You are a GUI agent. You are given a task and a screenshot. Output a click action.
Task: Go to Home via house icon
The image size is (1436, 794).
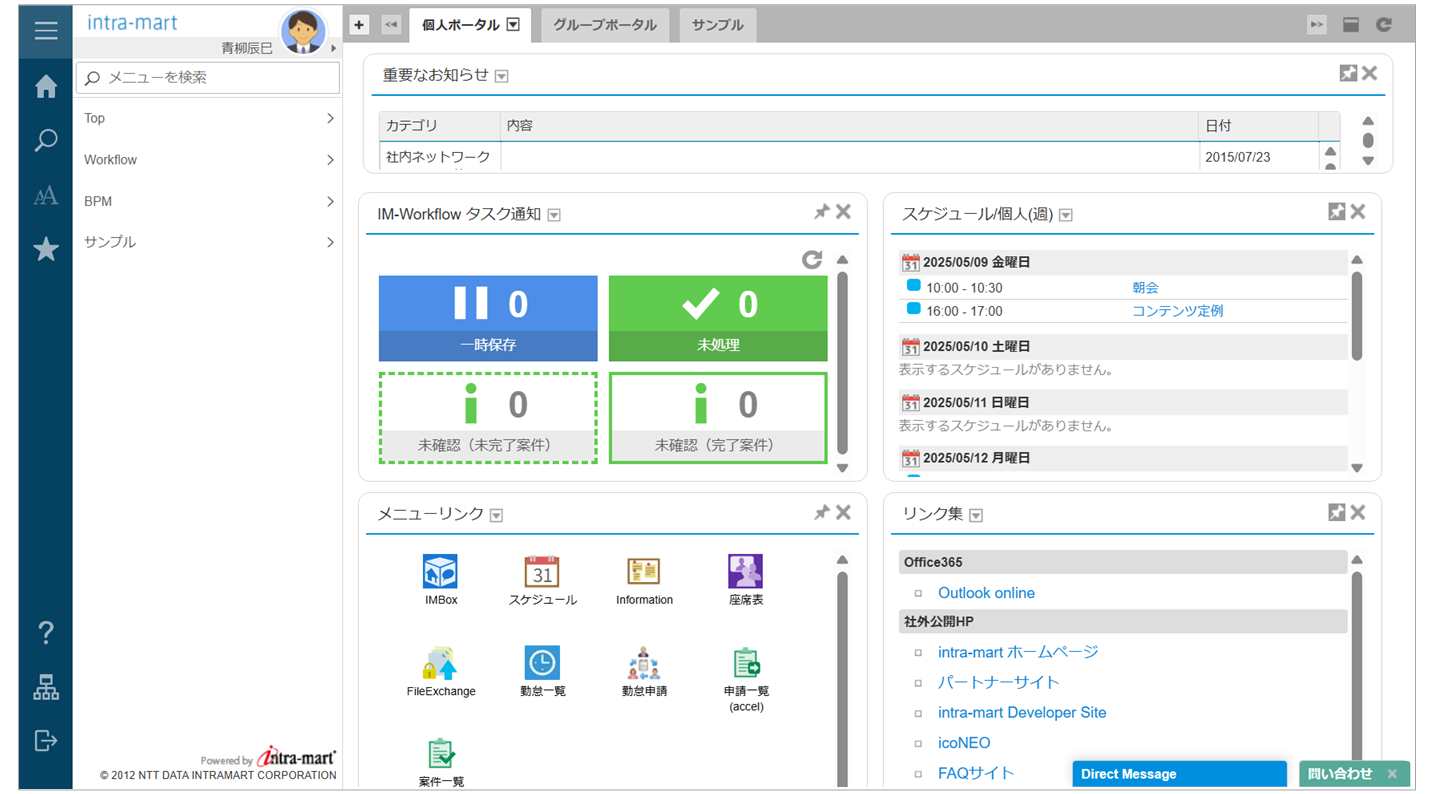tap(45, 87)
